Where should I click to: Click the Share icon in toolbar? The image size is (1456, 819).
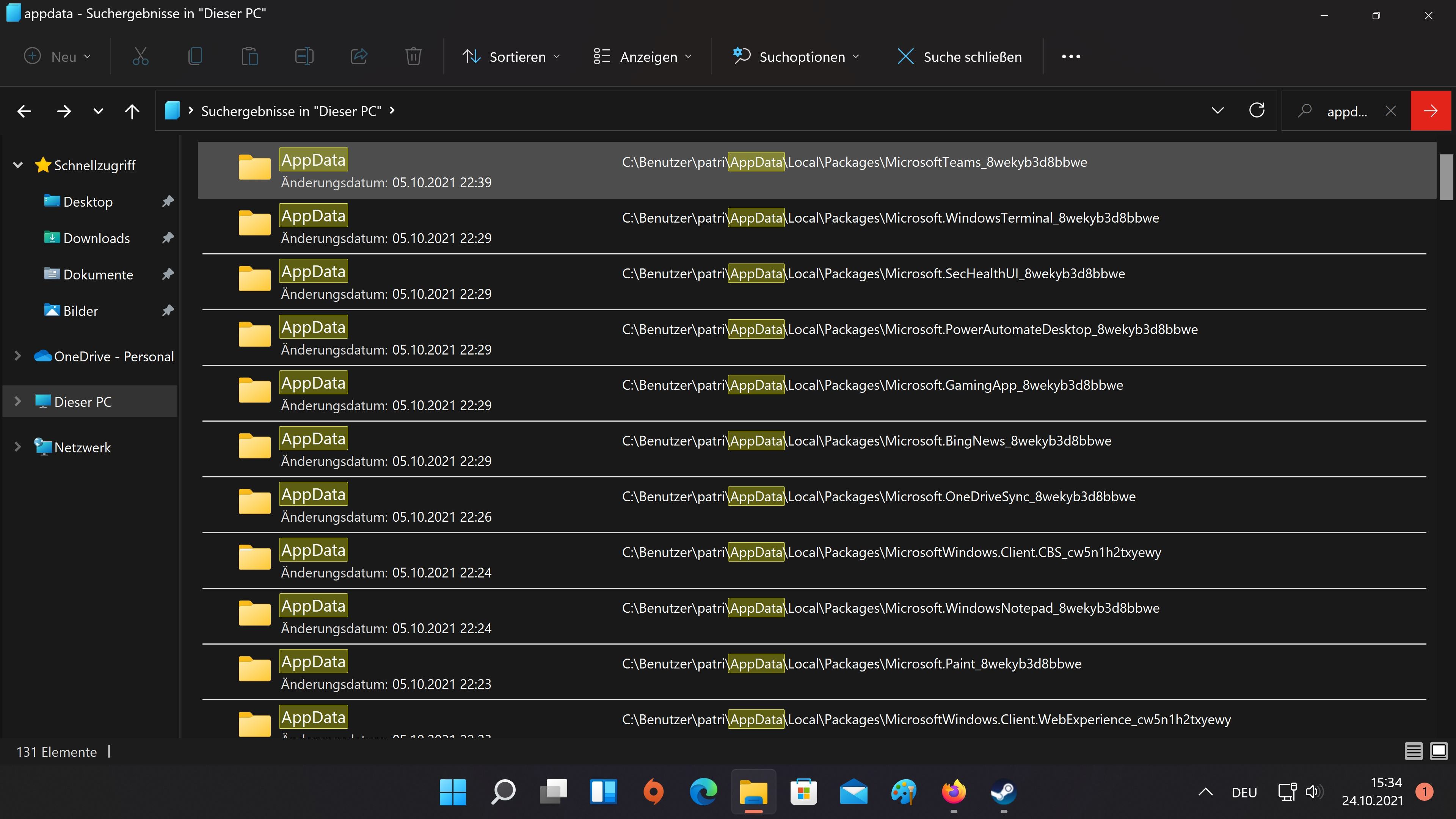(x=359, y=56)
